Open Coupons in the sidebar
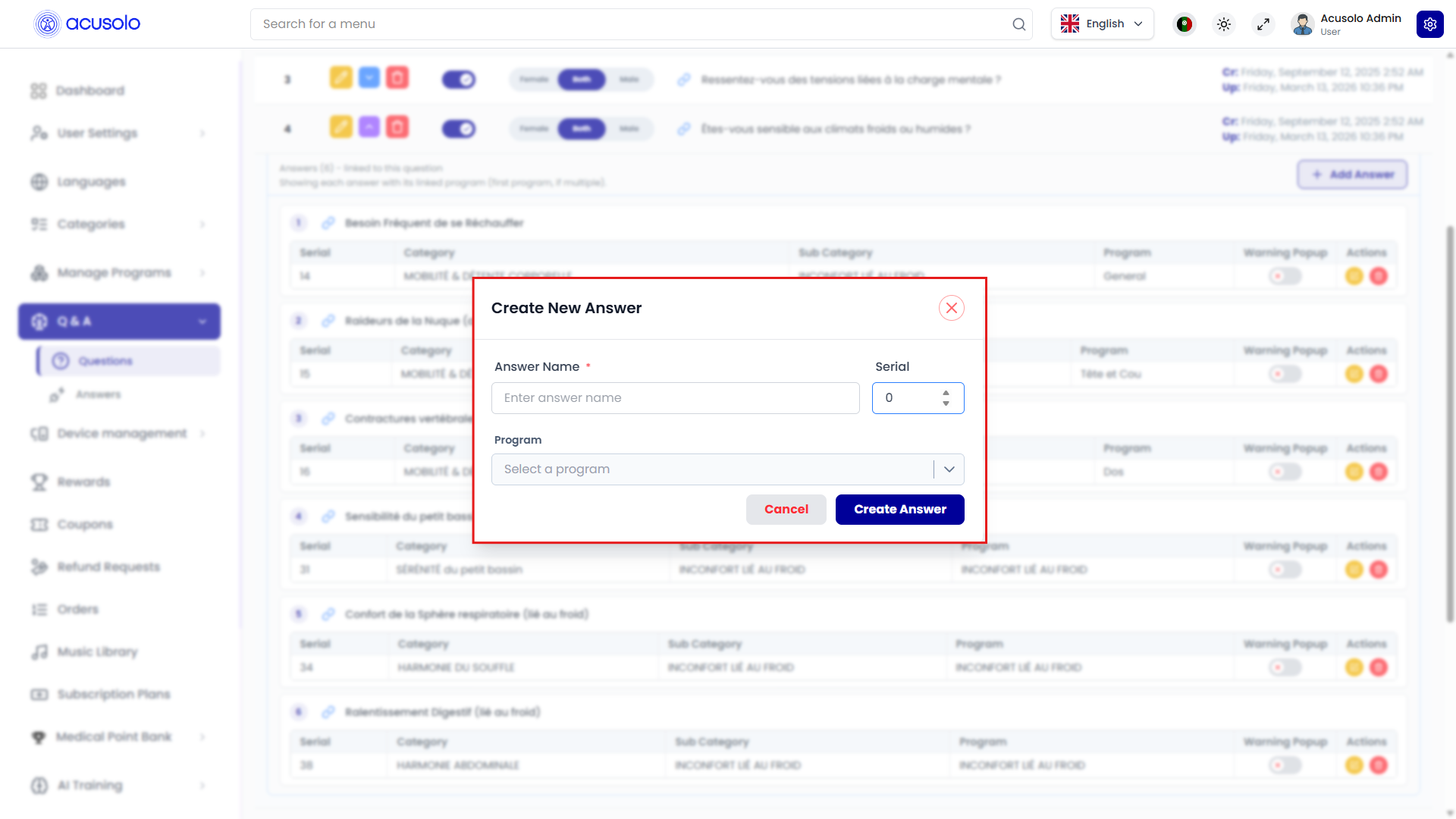The image size is (1456, 819). click(x=119, y=525)
